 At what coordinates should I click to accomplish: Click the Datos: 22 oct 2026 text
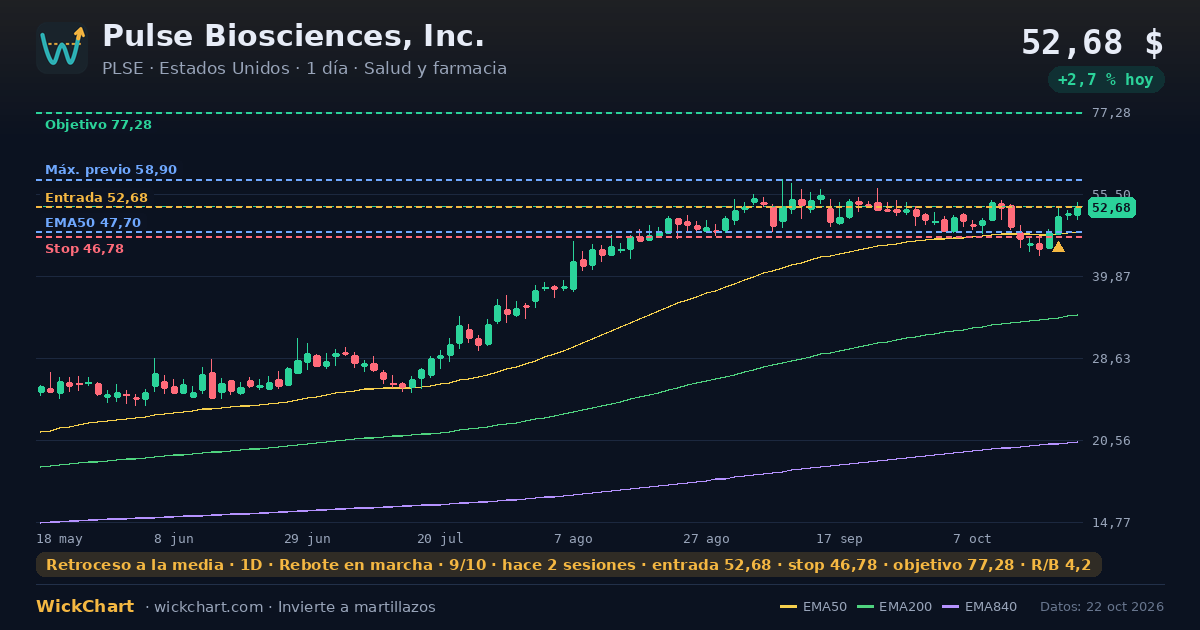1102,607
